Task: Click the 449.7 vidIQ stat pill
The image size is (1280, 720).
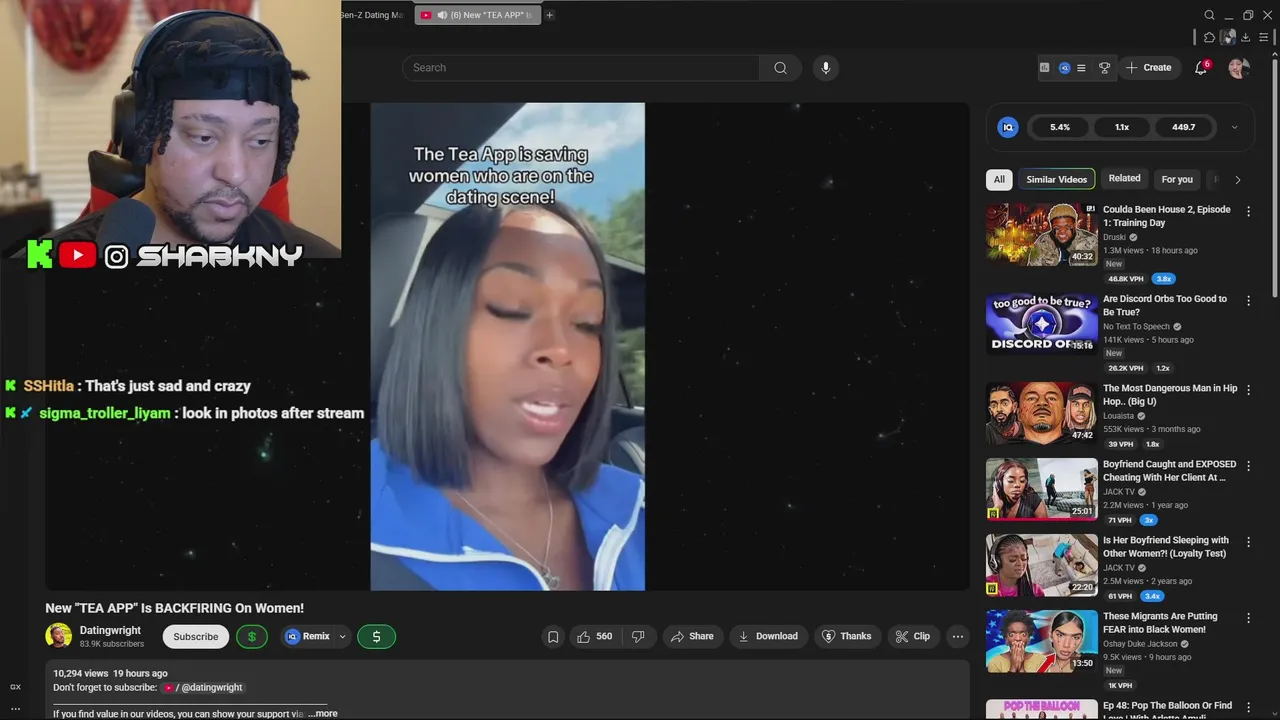Action: point(1184,127)
